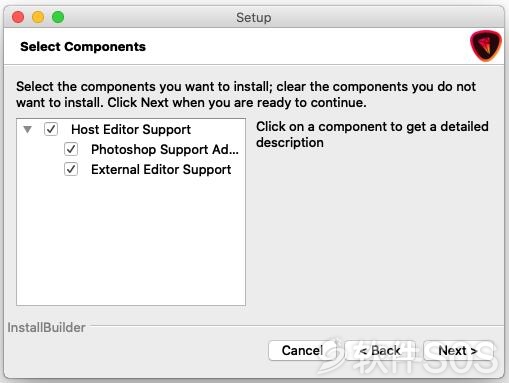Image resolution: width=509 pixels, height=383 pixels.
Task: Continue with the Next > button
Action: point(458,350)
